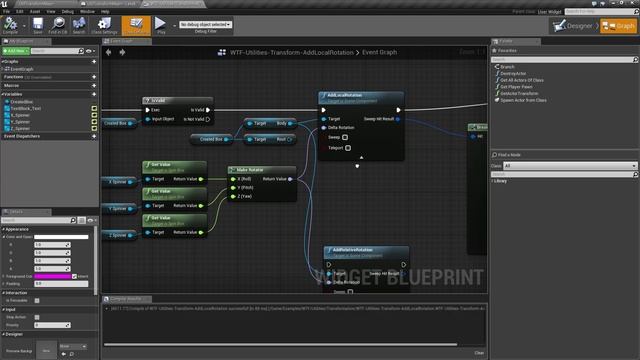Add a new function with plus icon
Image resolution: width=640 pixels, height=360 pixels.
[x=94, y=77]
